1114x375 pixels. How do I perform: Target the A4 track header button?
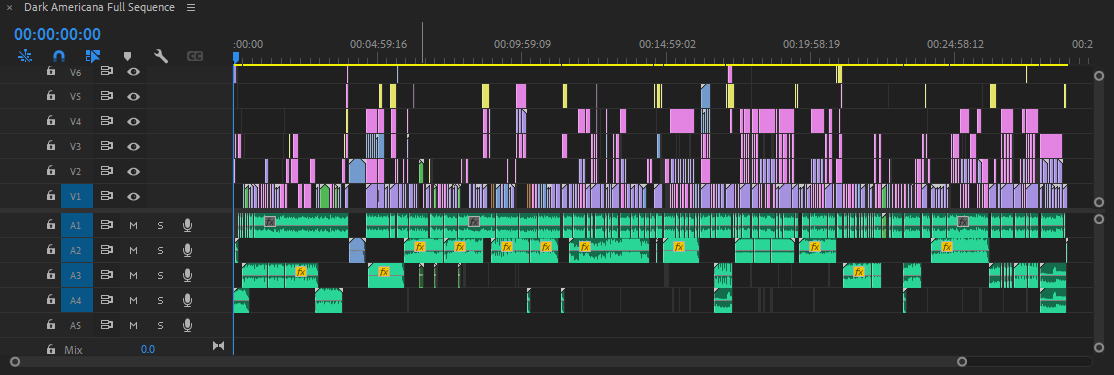[x=77, y=300]
